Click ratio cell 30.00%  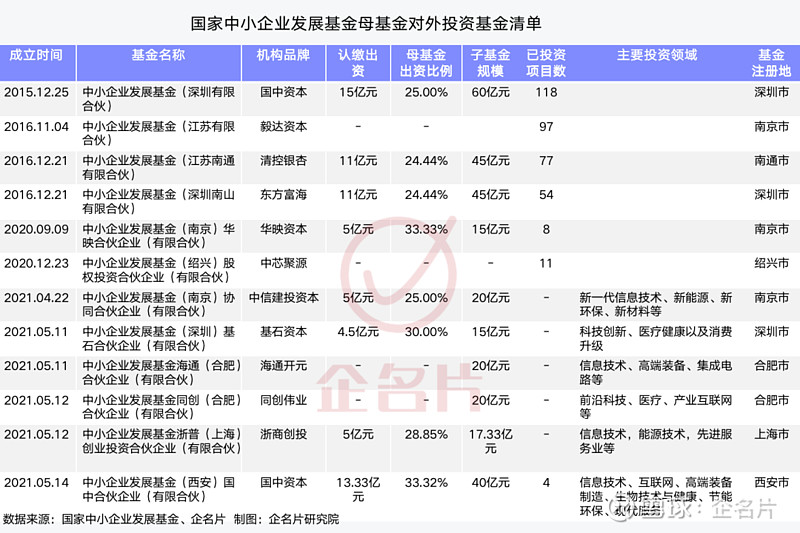click(426, 332)
